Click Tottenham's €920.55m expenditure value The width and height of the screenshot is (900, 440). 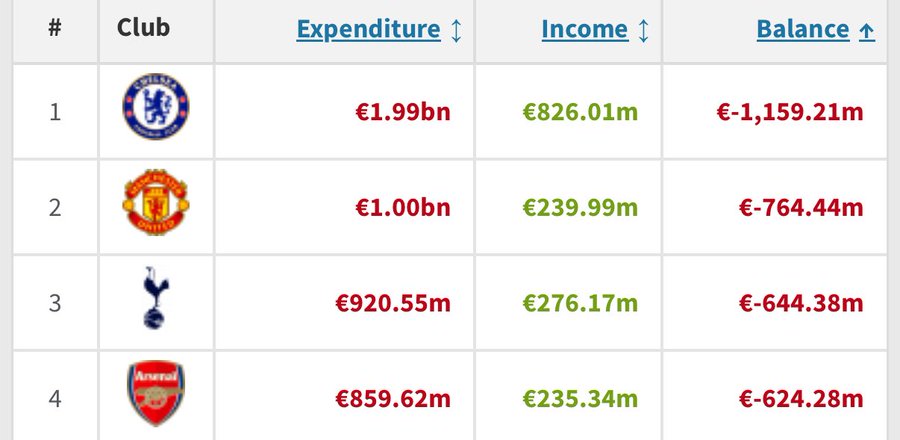(x=393, y=303)
